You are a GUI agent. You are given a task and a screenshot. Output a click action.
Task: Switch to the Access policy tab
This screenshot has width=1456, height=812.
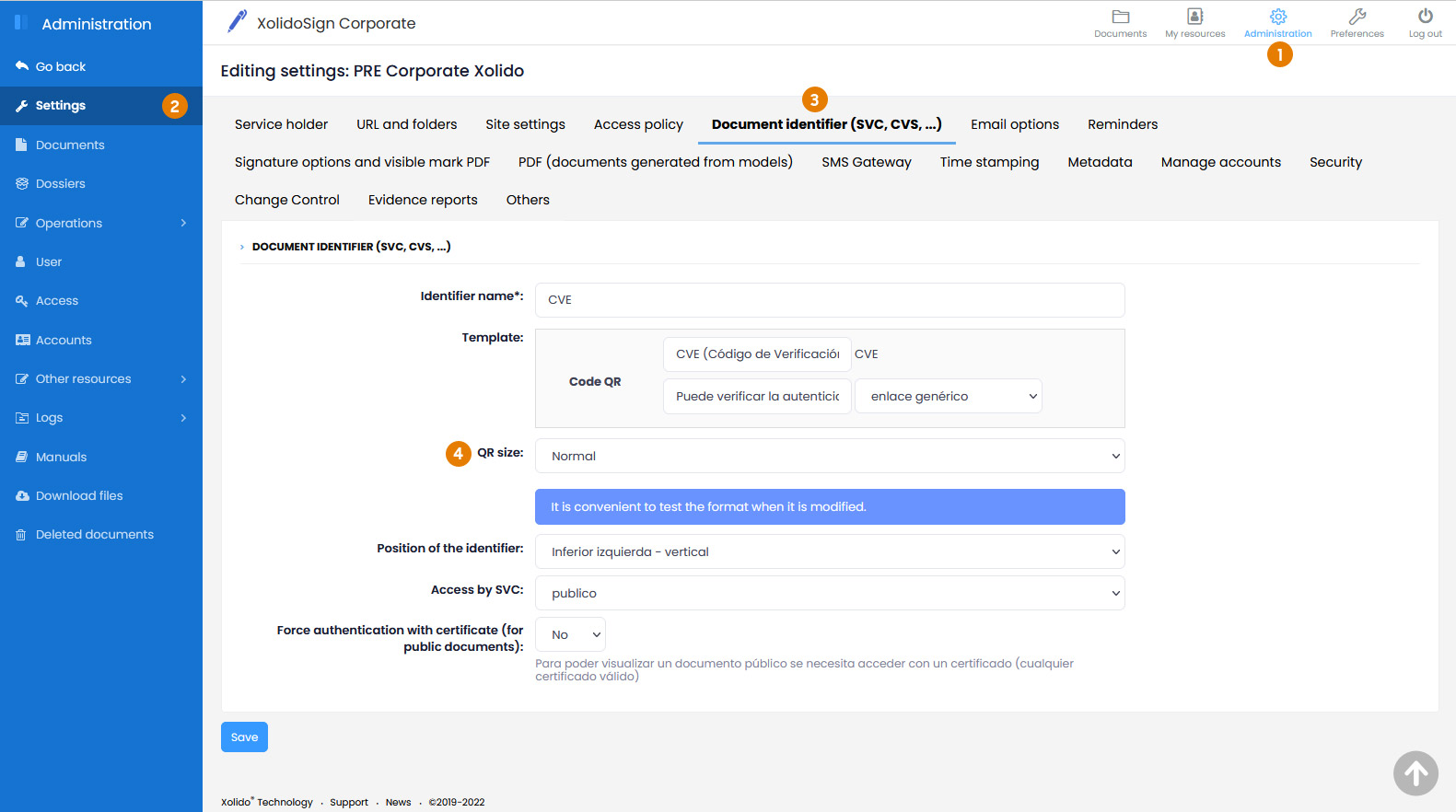638,124
